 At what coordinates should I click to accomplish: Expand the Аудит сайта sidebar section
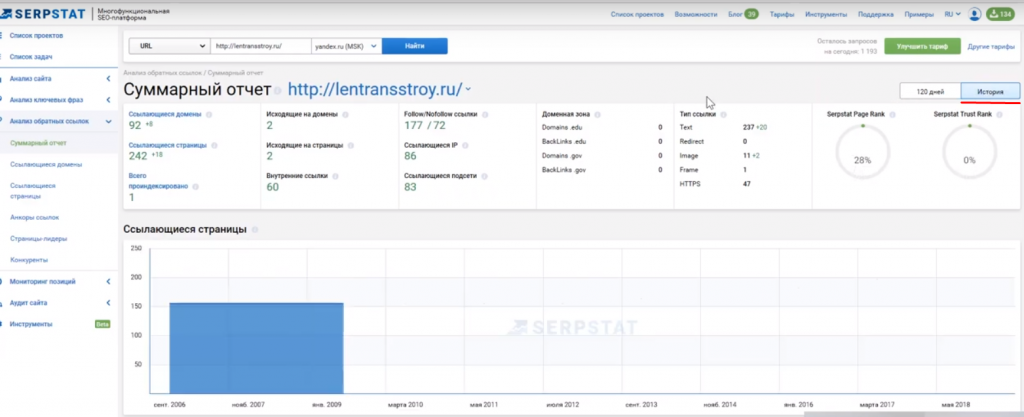pyautogui.click(x=108, y=303)
